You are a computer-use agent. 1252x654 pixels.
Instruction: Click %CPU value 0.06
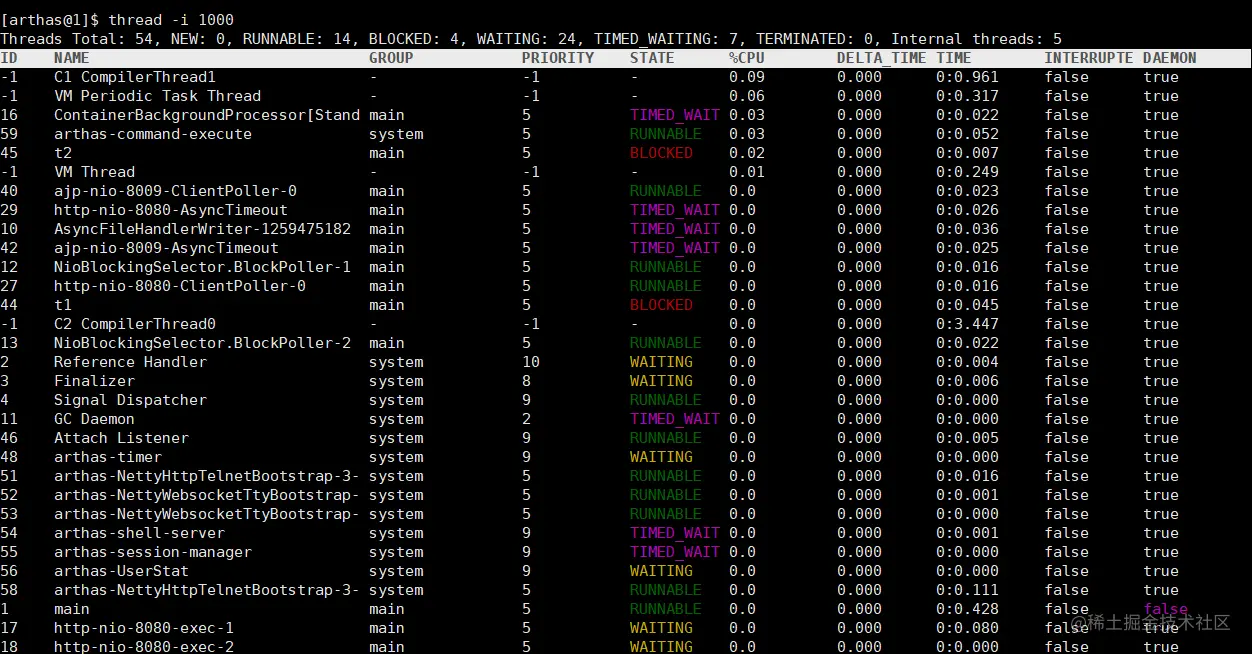coord(747,95)
